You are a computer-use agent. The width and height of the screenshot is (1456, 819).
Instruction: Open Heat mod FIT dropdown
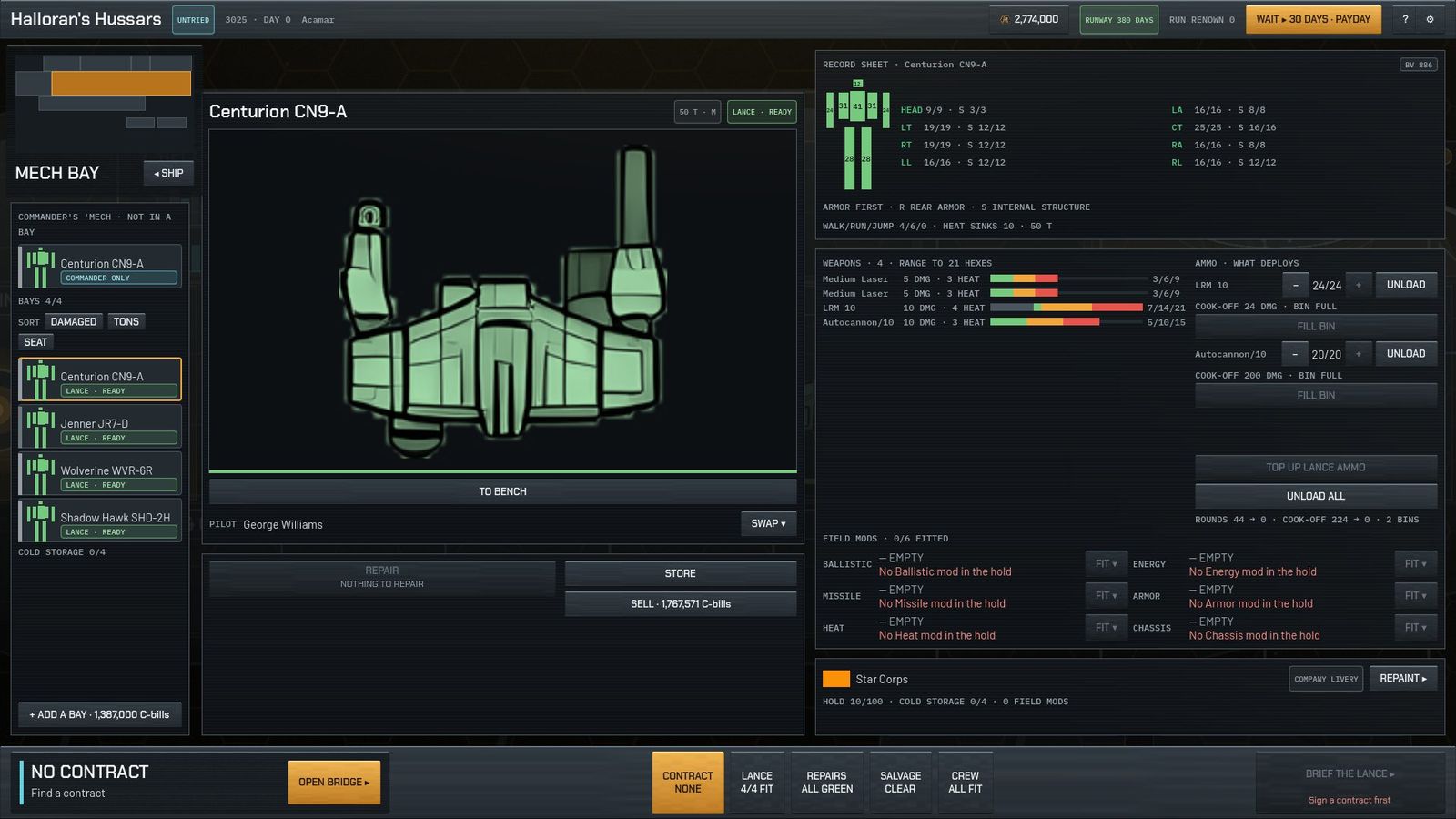pyautogui.click(x=1107, y=628)
